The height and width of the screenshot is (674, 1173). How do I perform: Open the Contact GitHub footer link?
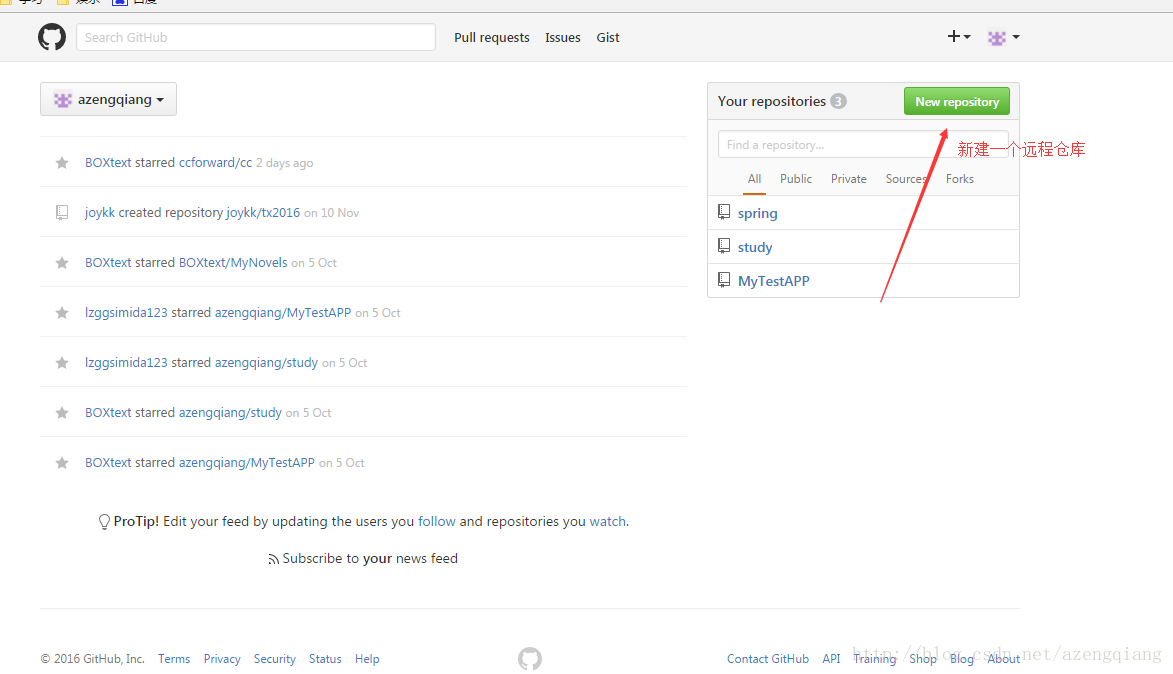tap(768, 659)
